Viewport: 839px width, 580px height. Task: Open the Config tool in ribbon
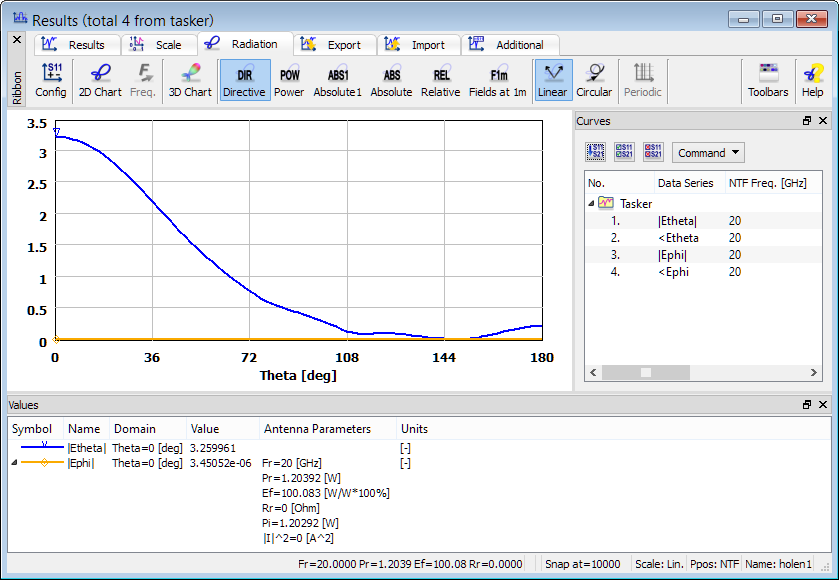[51, 80]
